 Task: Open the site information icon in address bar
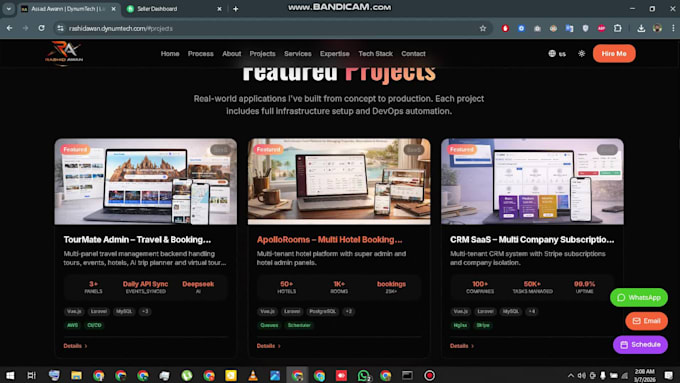coord(60,28)
